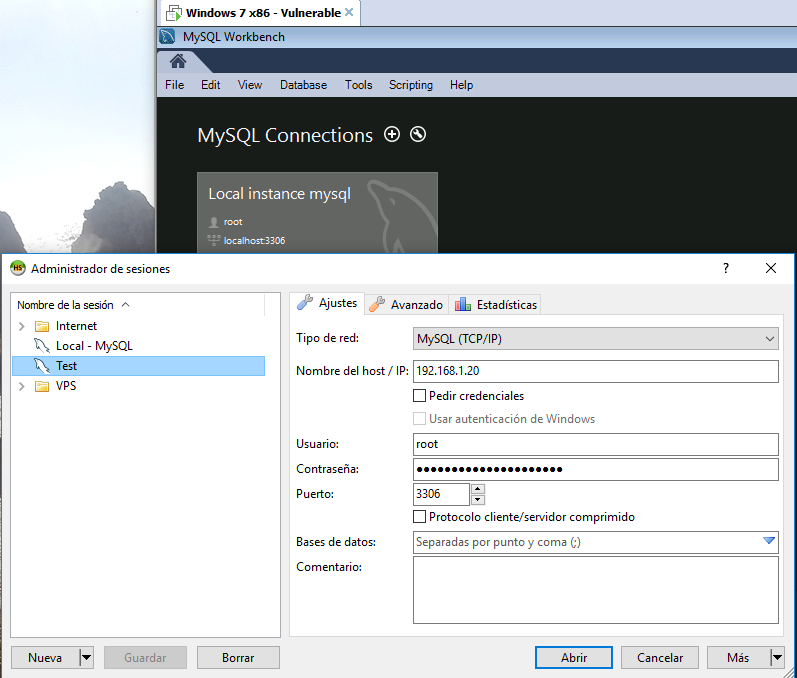Click the Cancelar button
The width and height of the screenshot is (797, 678).
[x=660, y=658]
